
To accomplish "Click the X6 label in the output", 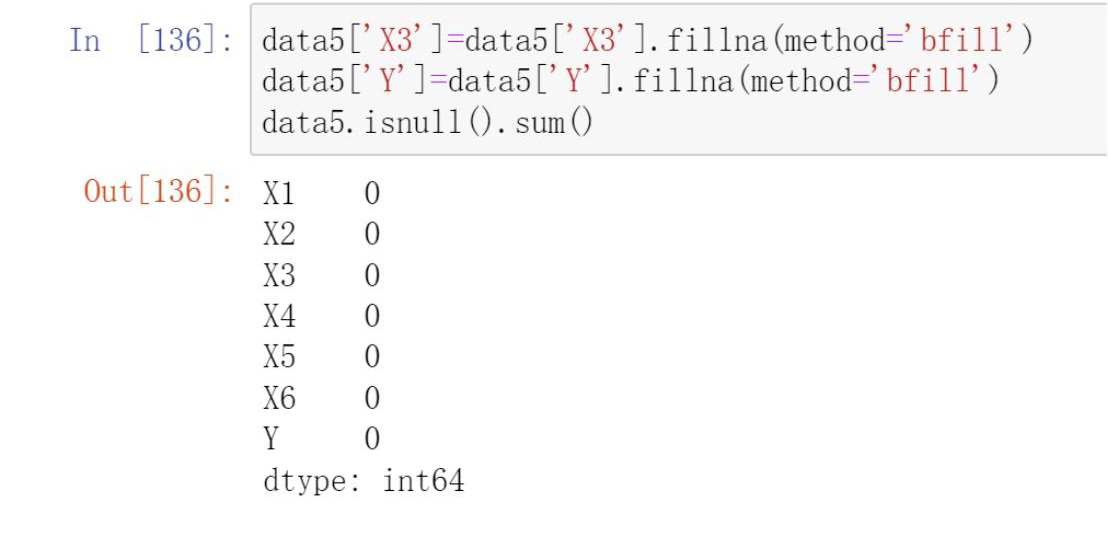I will point(279,399).
